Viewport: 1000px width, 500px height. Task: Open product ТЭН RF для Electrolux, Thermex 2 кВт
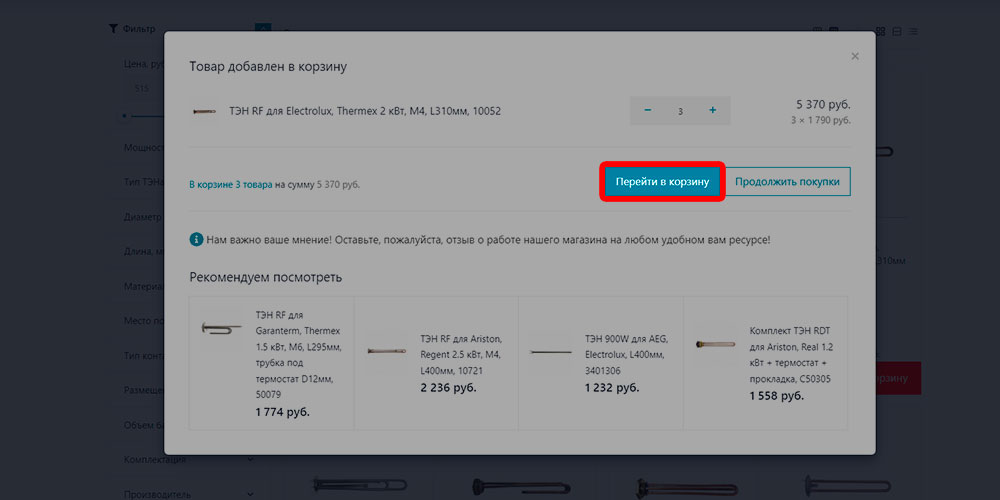tap(365, 111)
